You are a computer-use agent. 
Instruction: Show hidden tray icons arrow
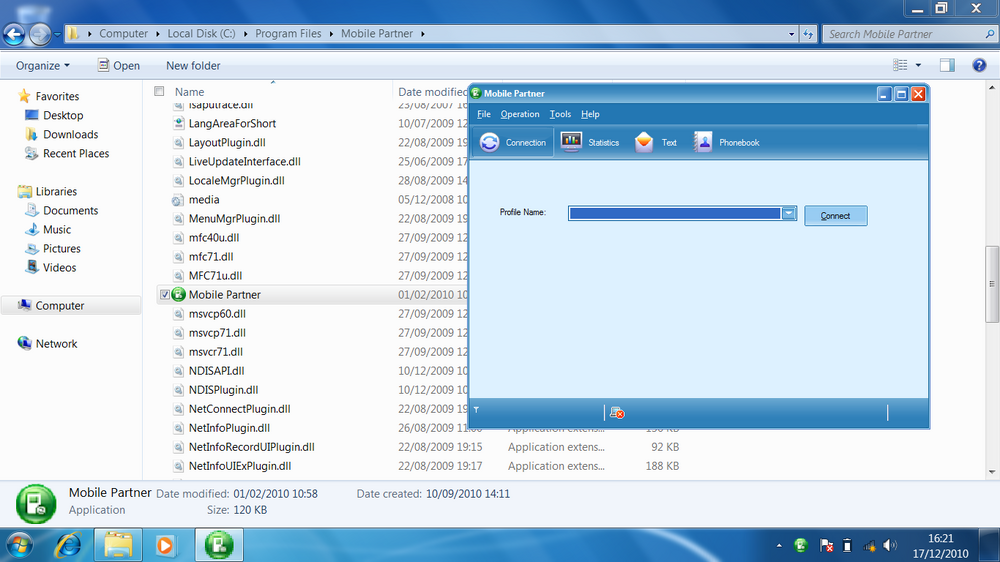pyautogui.click(x=779, y=545)
